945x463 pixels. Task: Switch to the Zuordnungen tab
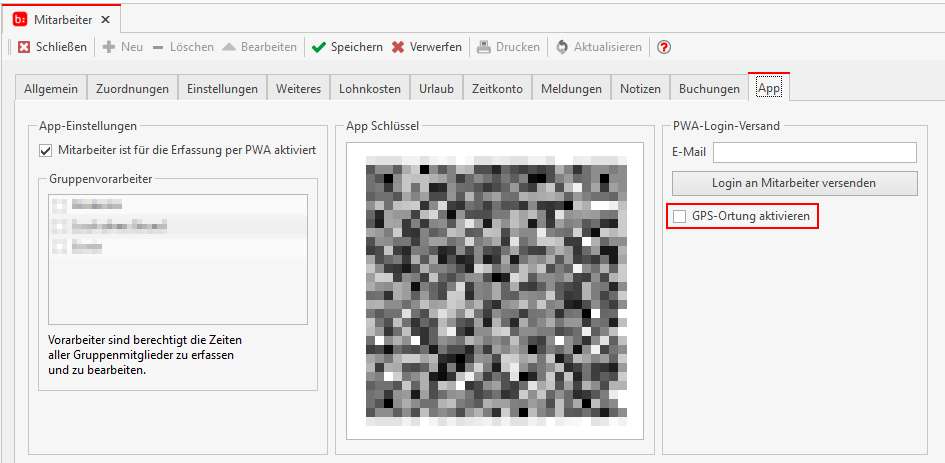pyautogui.click(x=132, y=89)
